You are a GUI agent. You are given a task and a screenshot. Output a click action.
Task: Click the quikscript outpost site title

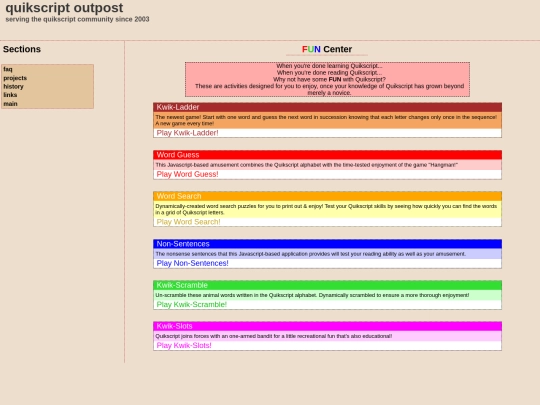(x=64, y=8)
